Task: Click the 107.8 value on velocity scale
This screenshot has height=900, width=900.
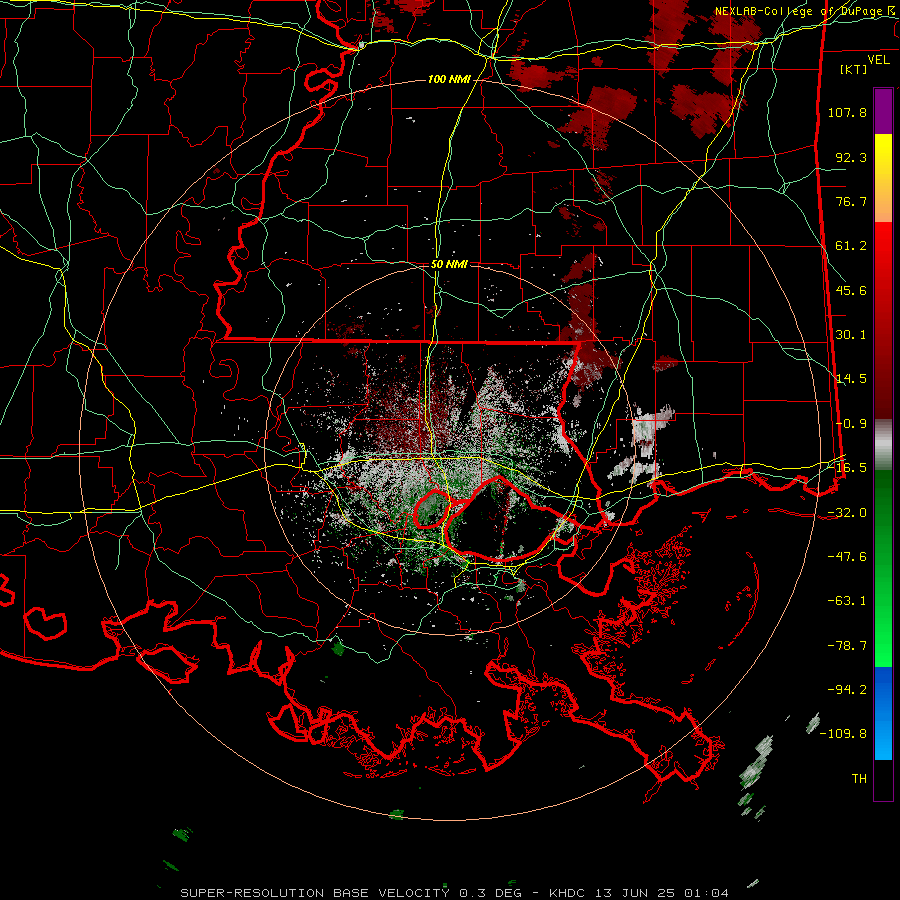Action: coord(847,112)
